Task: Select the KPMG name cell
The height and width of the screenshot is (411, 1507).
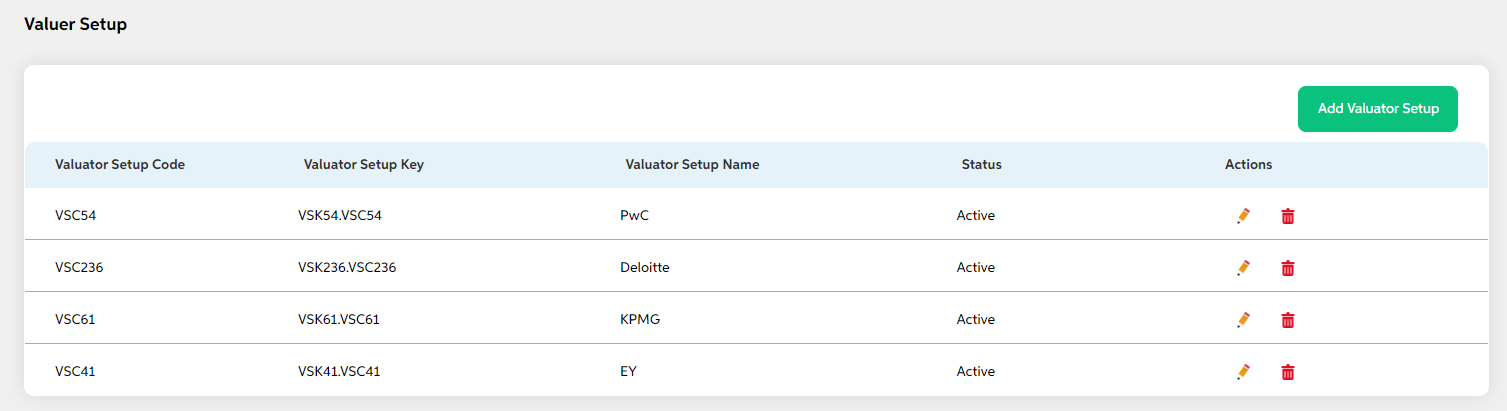Action: (640, 319)
